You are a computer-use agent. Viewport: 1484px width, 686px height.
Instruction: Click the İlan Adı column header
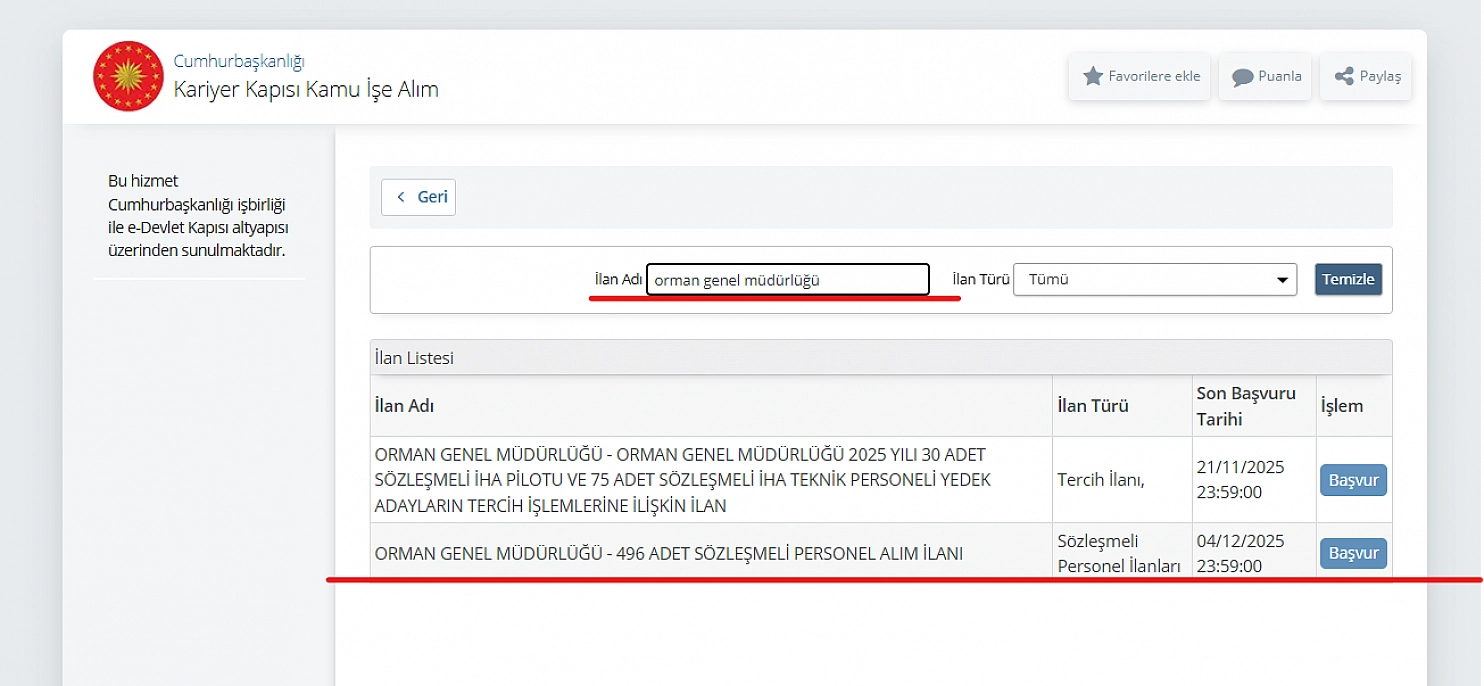click(404, 406)
